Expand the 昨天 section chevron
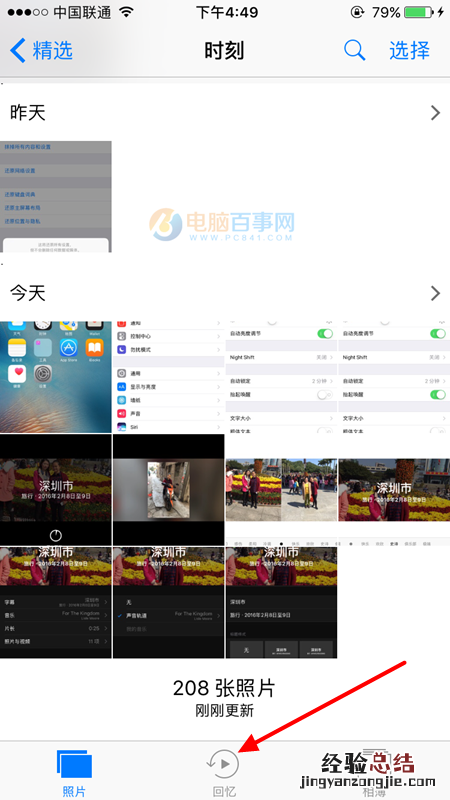Viewport: 450px width, 800px height. point(435,112)
